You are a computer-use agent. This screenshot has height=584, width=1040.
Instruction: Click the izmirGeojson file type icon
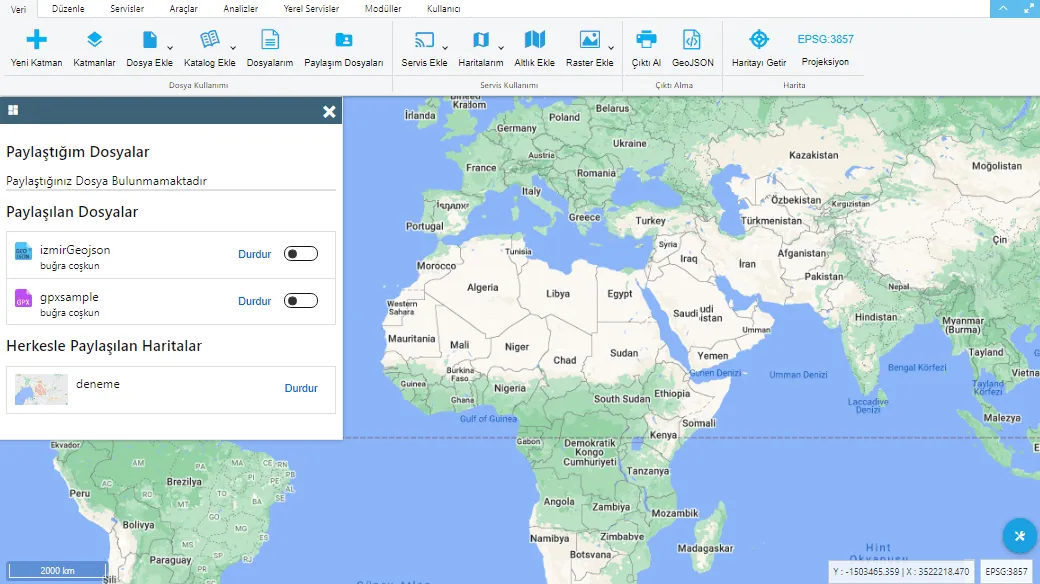[23, 251]
